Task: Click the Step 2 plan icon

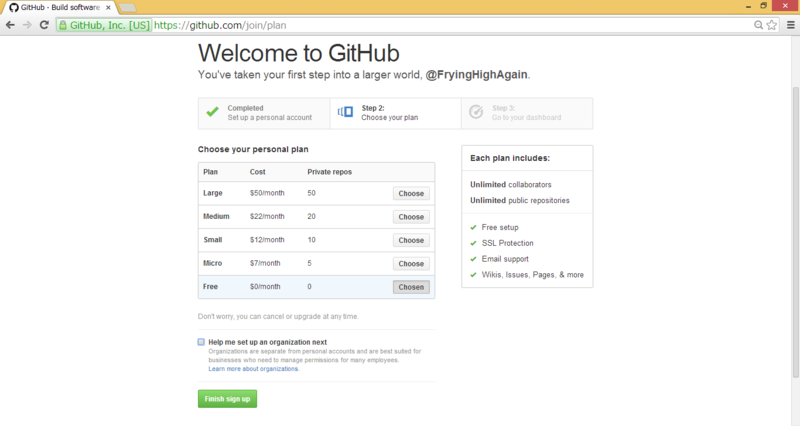Action: (x=345, y=112)
